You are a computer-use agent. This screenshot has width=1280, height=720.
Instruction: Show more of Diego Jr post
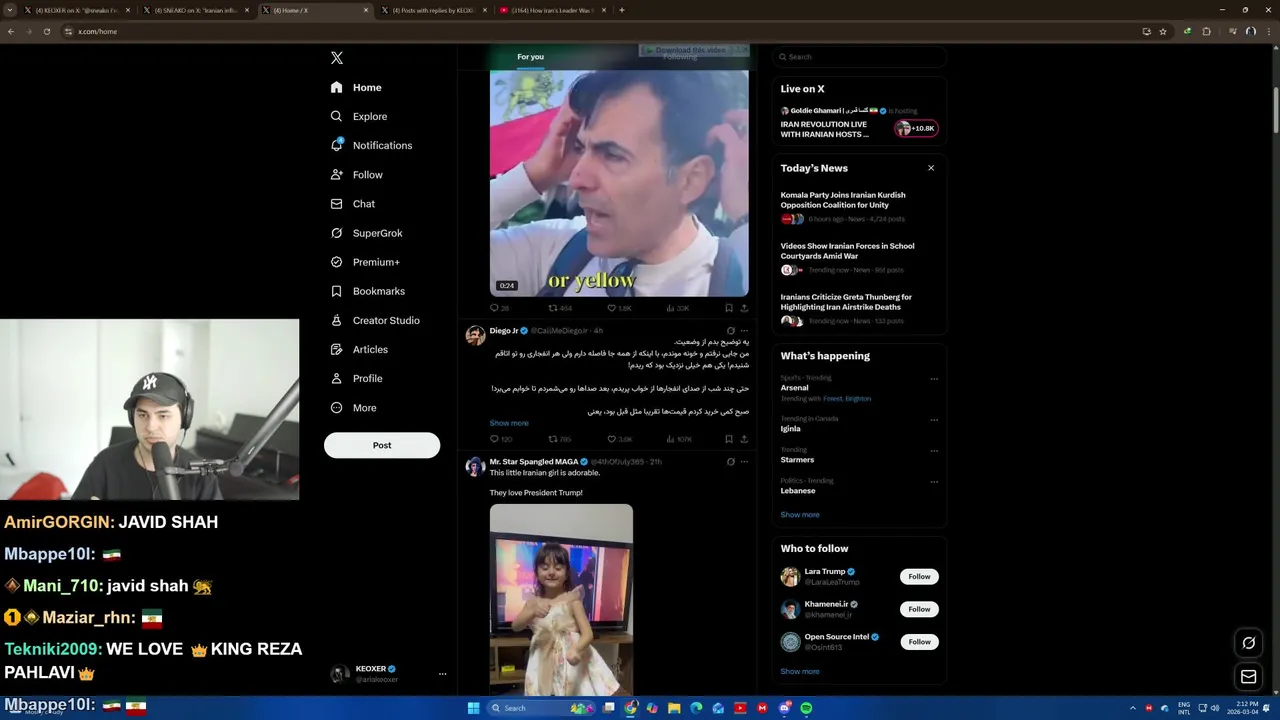(509, 423)
